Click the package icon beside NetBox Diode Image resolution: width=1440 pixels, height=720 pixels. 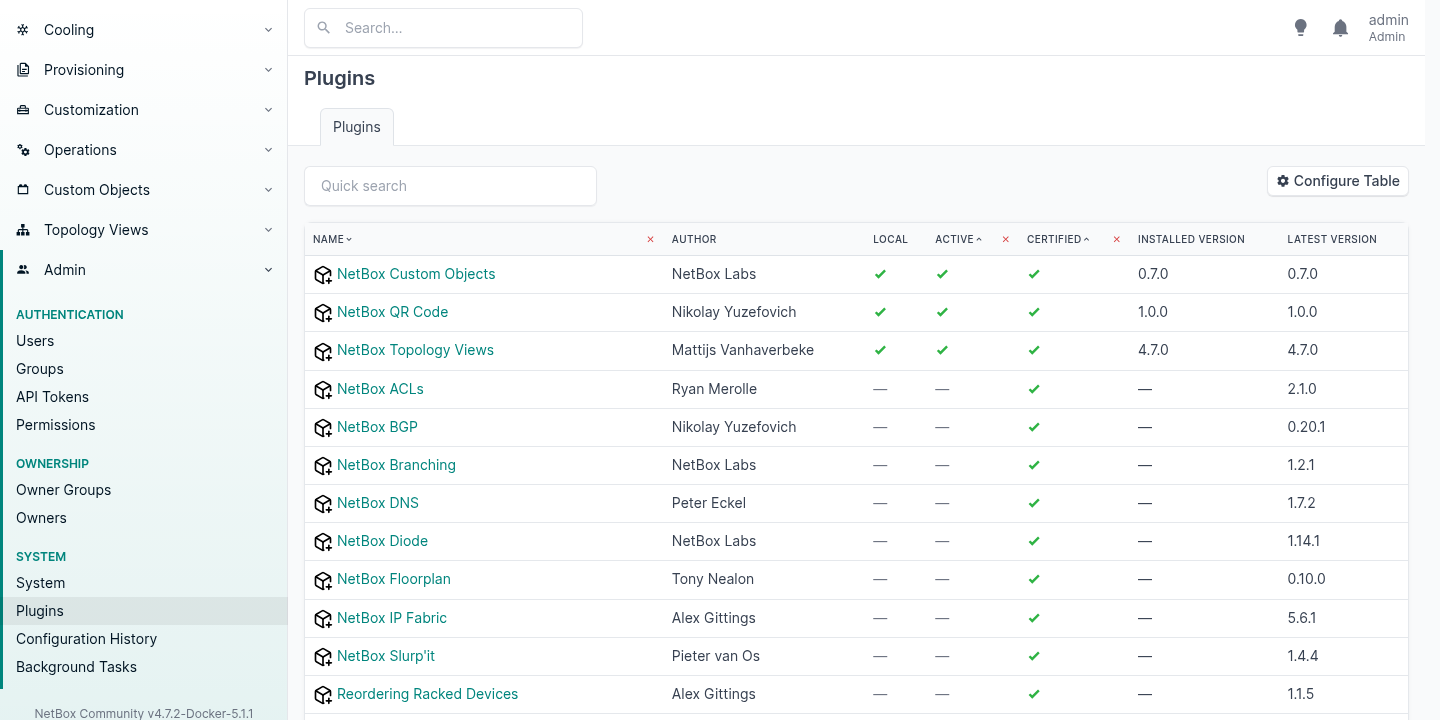point(323,542)
